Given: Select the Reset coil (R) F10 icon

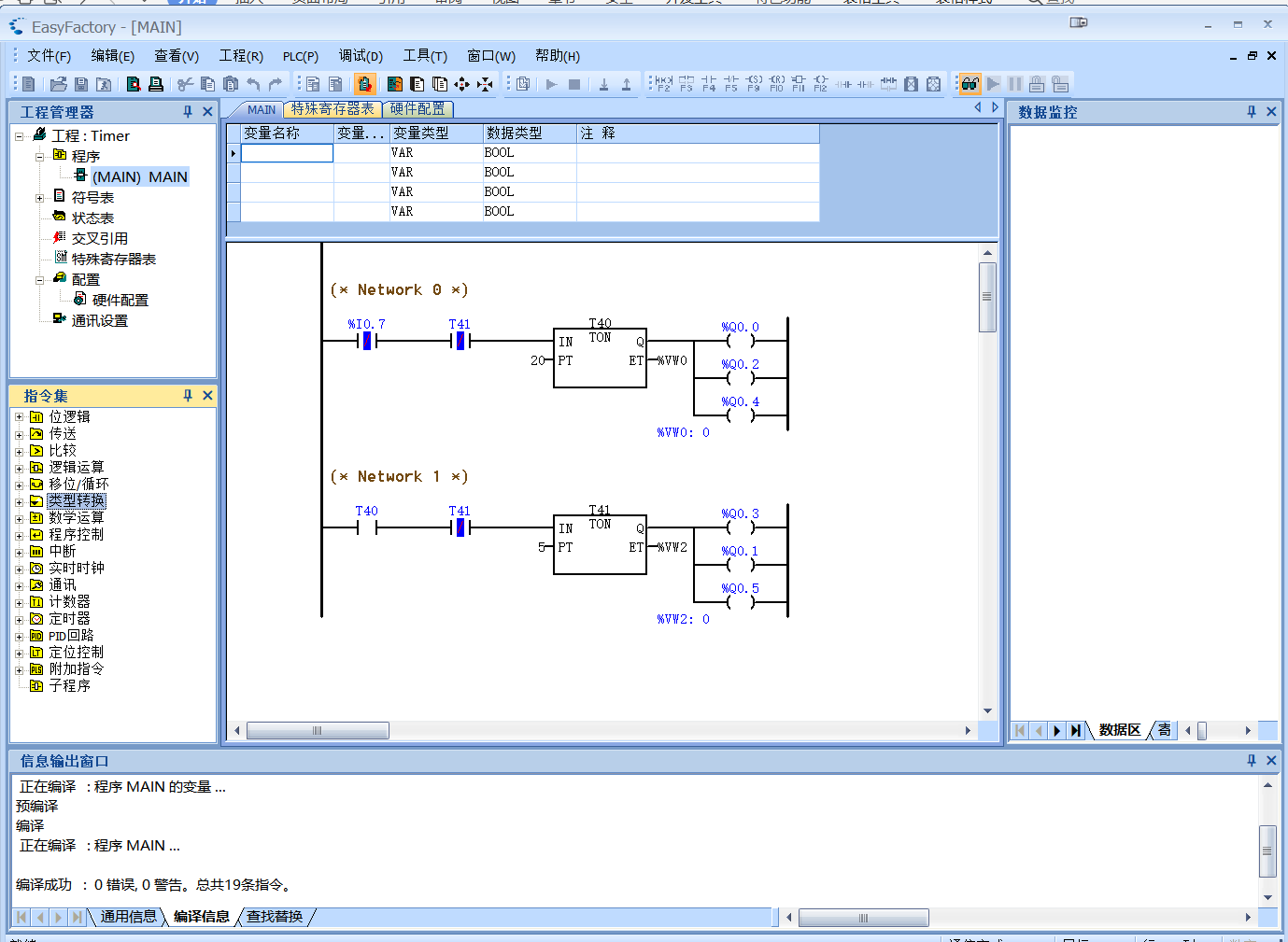Looking at the screenshot, I should tap(776, 84).
